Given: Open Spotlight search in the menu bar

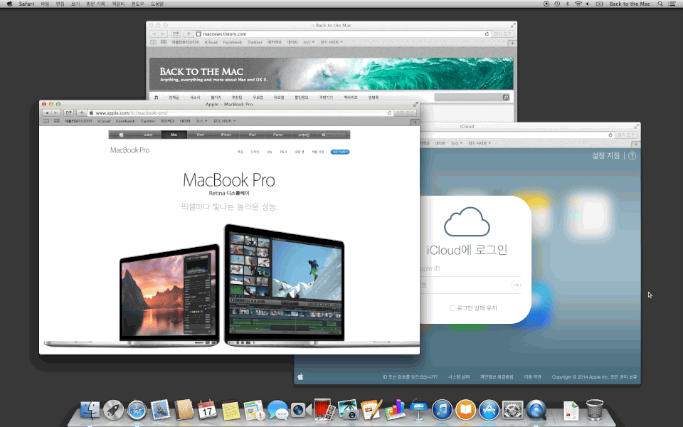Looking at the screenshot, I should tap(660, 4).
